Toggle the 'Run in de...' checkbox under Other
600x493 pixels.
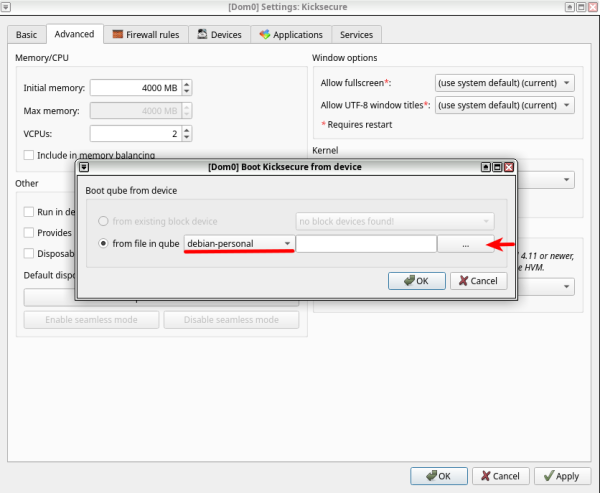pyautogui.click(x=29, y=212)
